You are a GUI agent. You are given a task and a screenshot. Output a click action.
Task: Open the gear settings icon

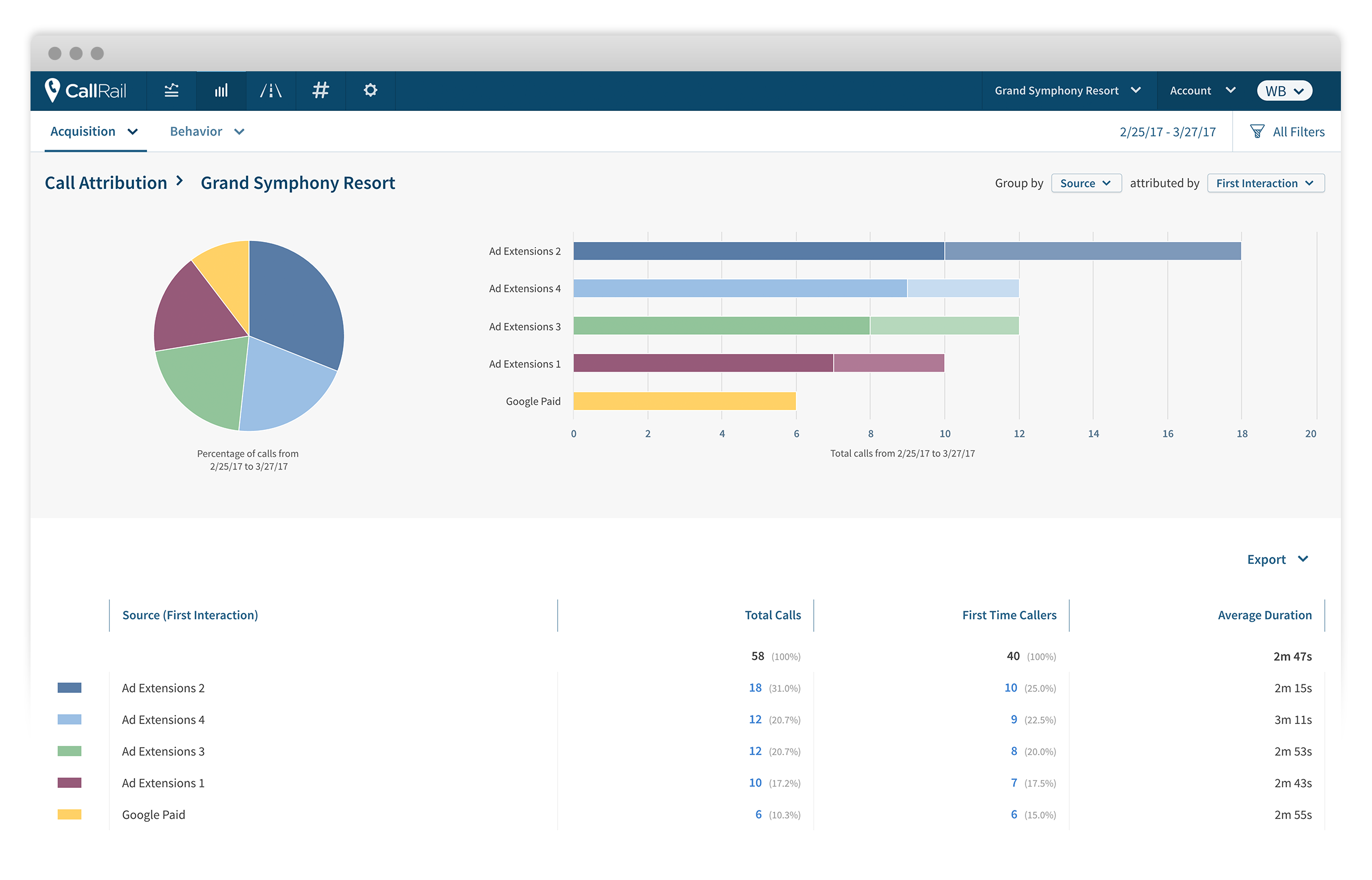tap(370, 90)
